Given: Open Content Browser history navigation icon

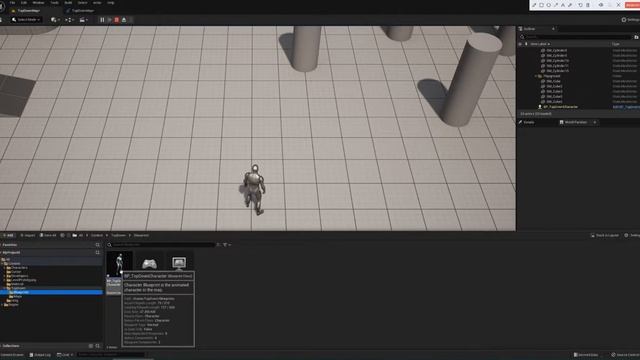Looking at the screenshot, I should (62, 236).
